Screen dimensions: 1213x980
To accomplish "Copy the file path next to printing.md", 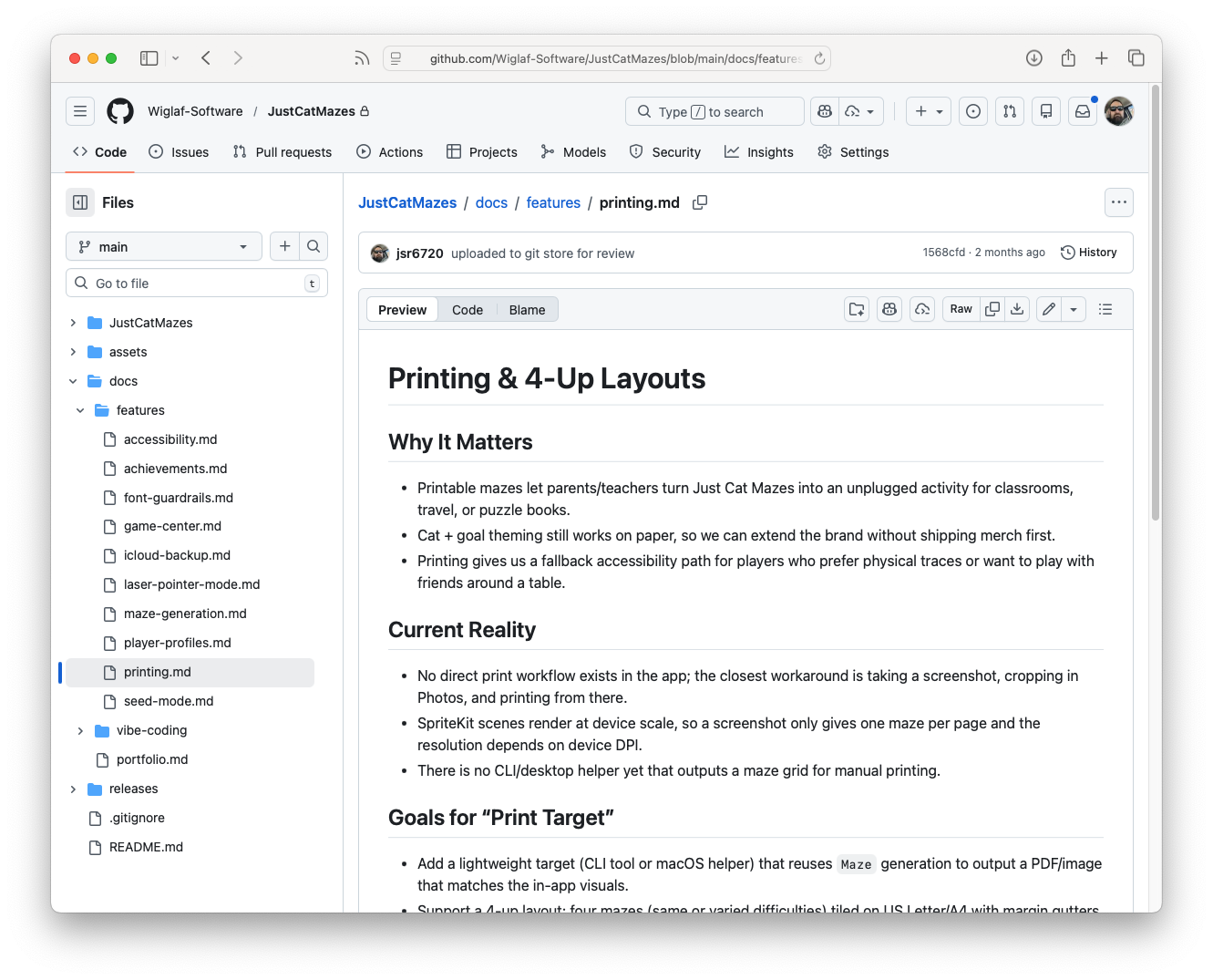I will [x=700, y=202].
